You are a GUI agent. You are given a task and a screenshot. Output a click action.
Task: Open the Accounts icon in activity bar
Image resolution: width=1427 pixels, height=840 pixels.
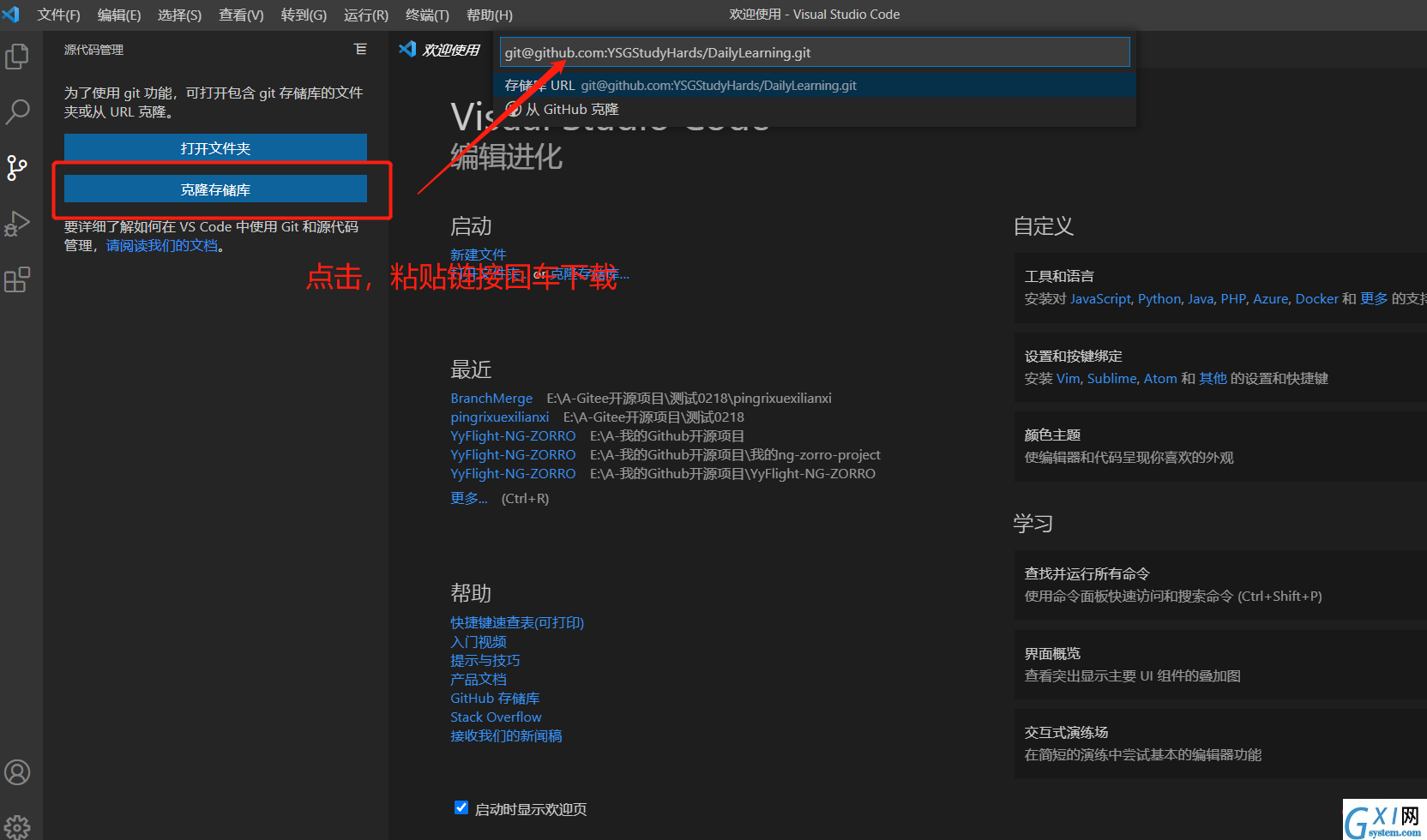click(x=17, y=772)
